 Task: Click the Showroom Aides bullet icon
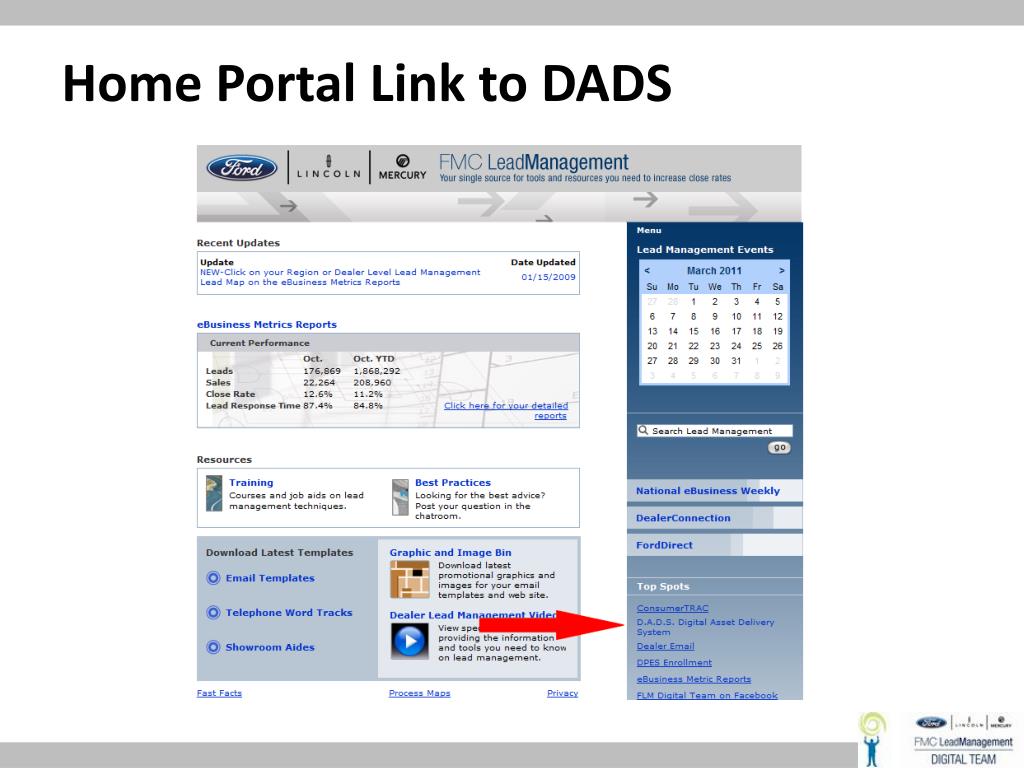pyautogui.click(x=213, y=647)
